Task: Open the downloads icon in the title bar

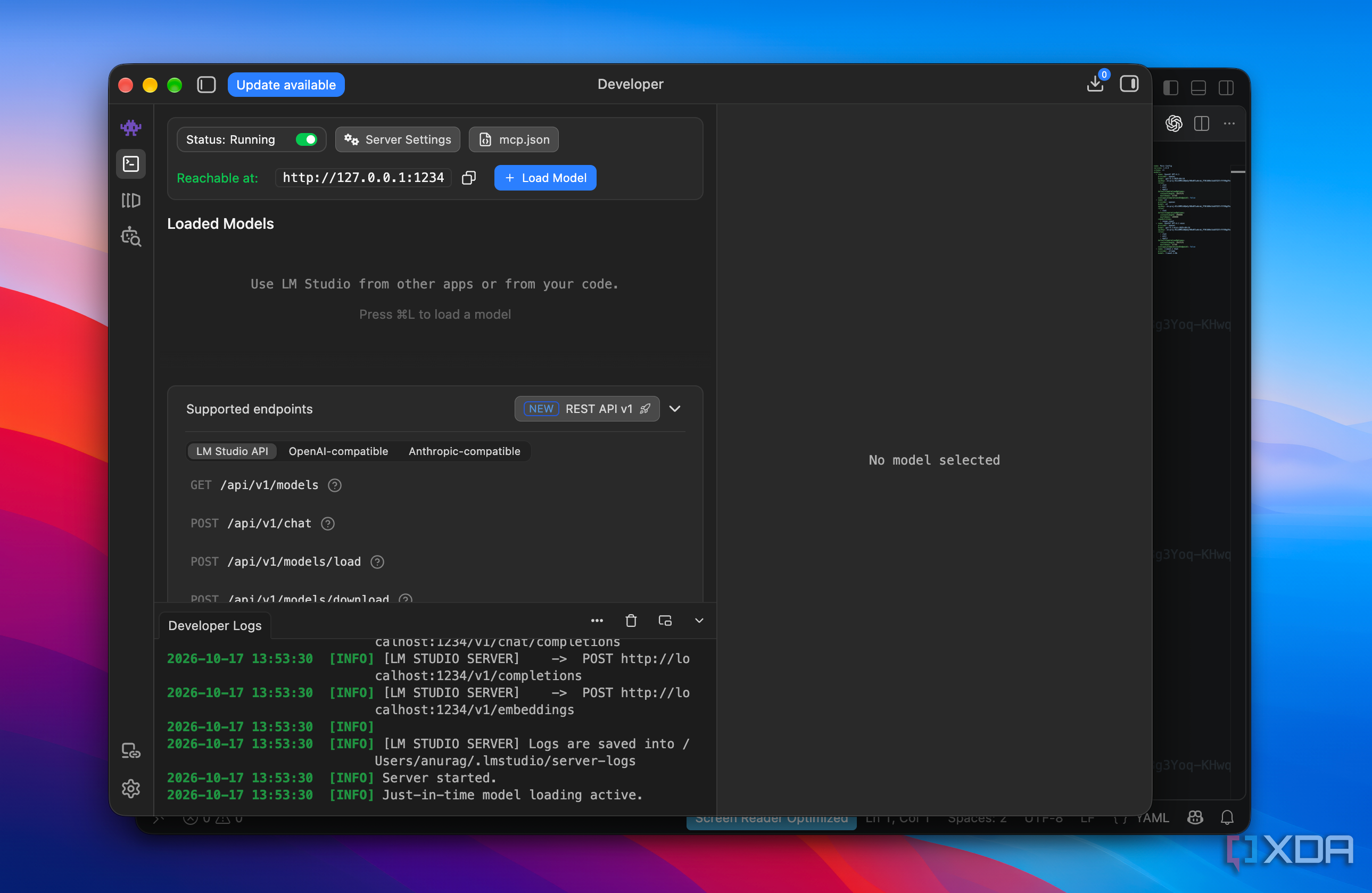Action: click(x=1095, y=84)
